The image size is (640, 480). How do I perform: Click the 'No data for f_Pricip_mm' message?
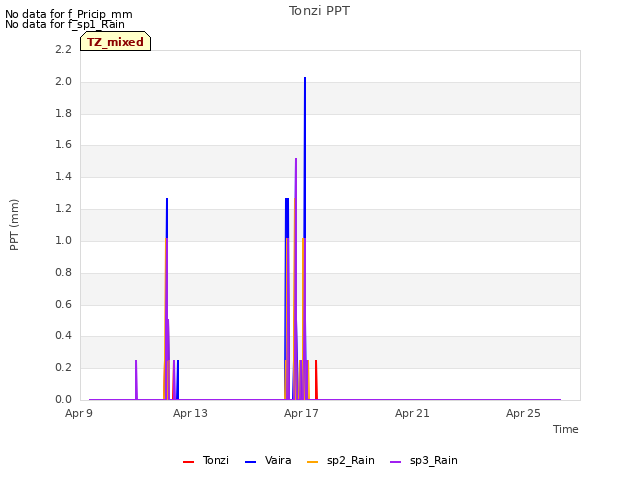(x=69, y=14)
